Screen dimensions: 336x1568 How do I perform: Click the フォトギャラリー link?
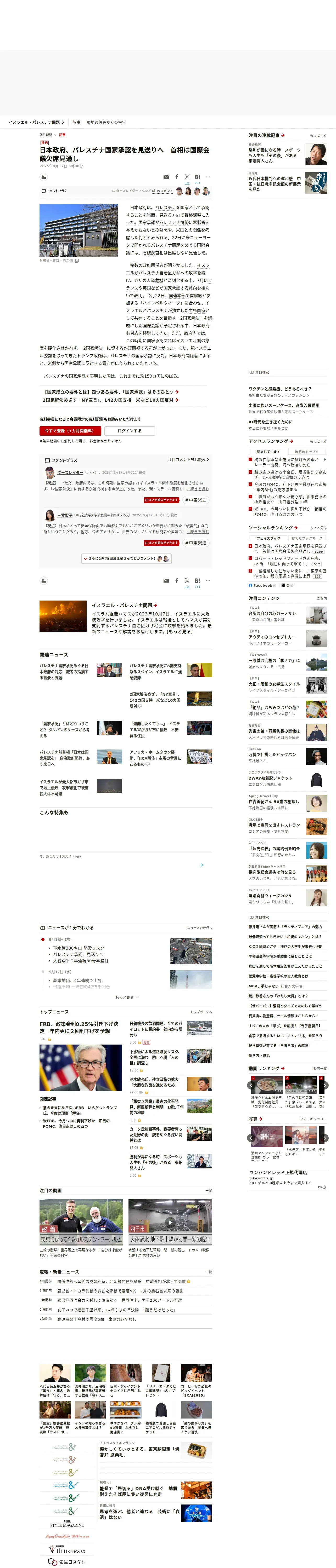tap(313, 1119)
